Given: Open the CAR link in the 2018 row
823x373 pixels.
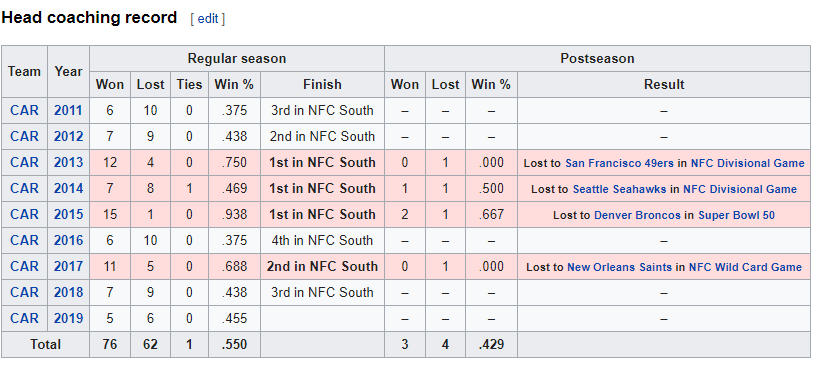Looking at the screenshot, I should (24, 292).
